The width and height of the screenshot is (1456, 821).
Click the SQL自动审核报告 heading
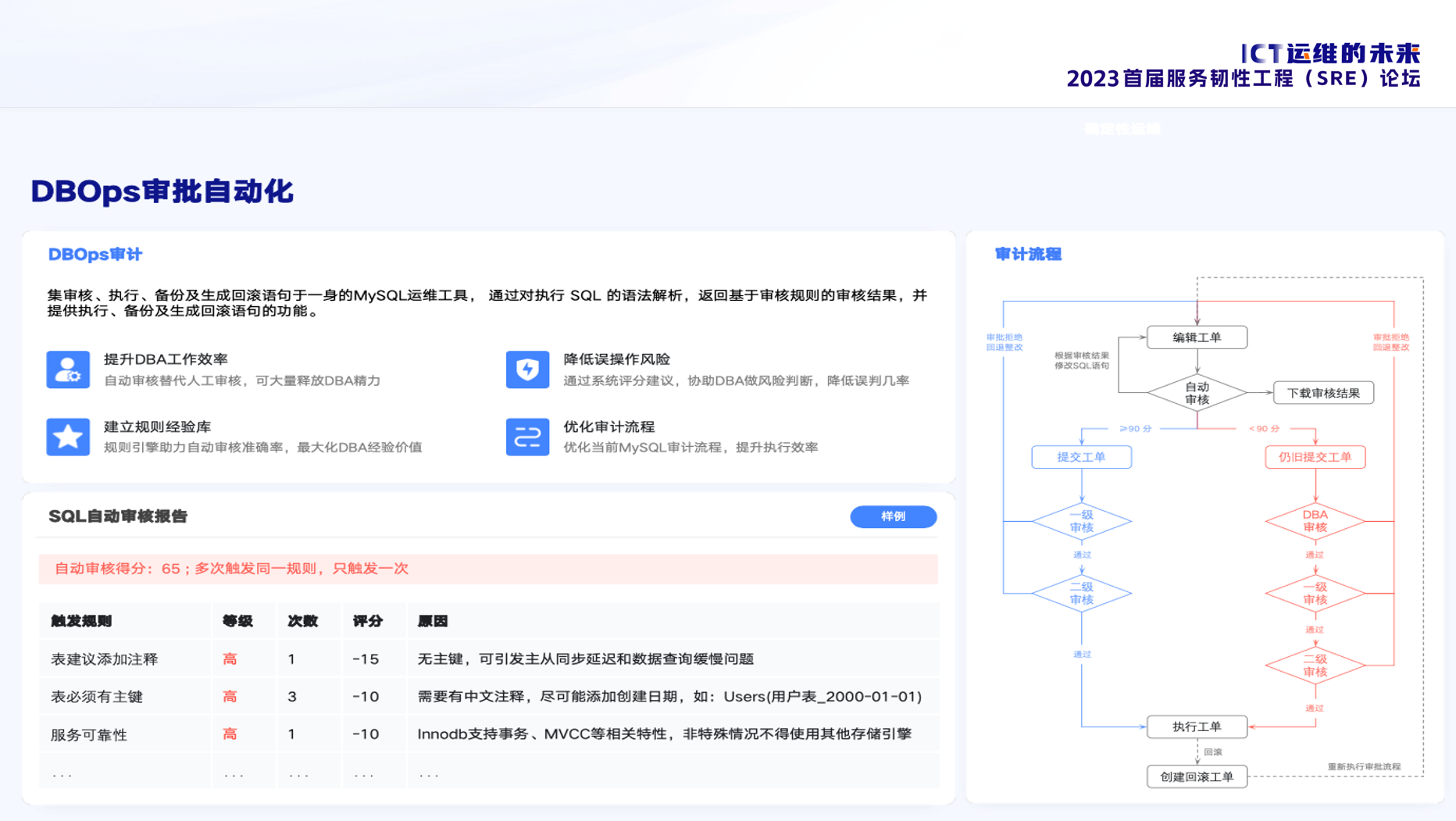pos(118,516)
